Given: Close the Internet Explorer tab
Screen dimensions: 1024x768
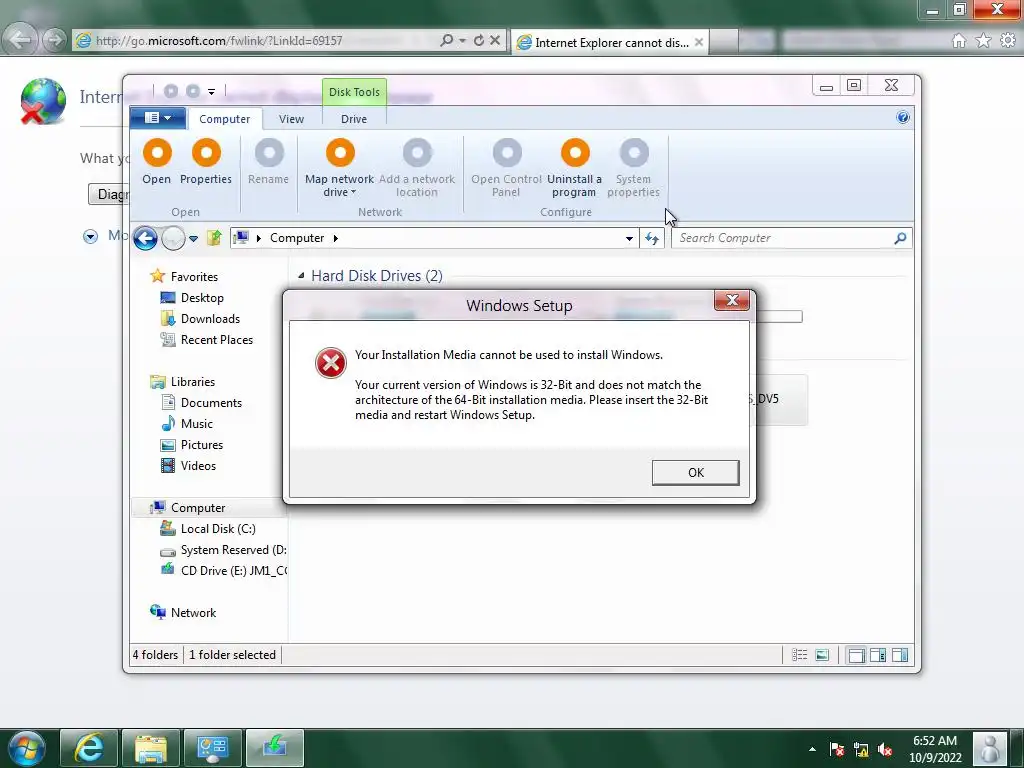Looking at the screenshot, I should (x=699, y=42).
